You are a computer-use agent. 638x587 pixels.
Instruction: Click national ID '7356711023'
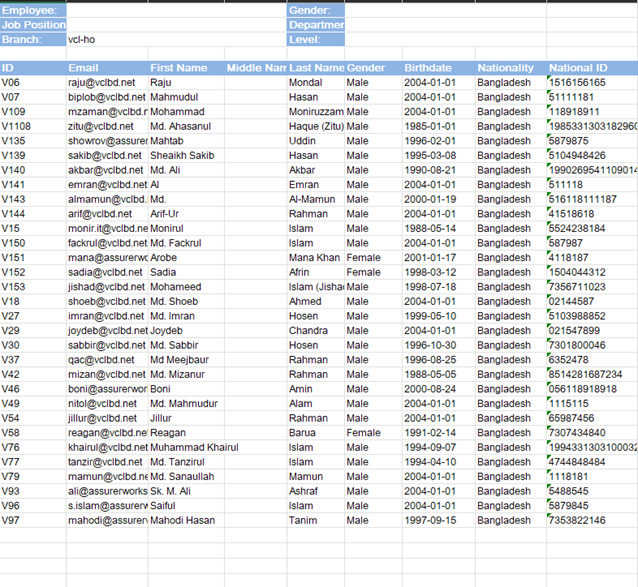click(592, 288)
